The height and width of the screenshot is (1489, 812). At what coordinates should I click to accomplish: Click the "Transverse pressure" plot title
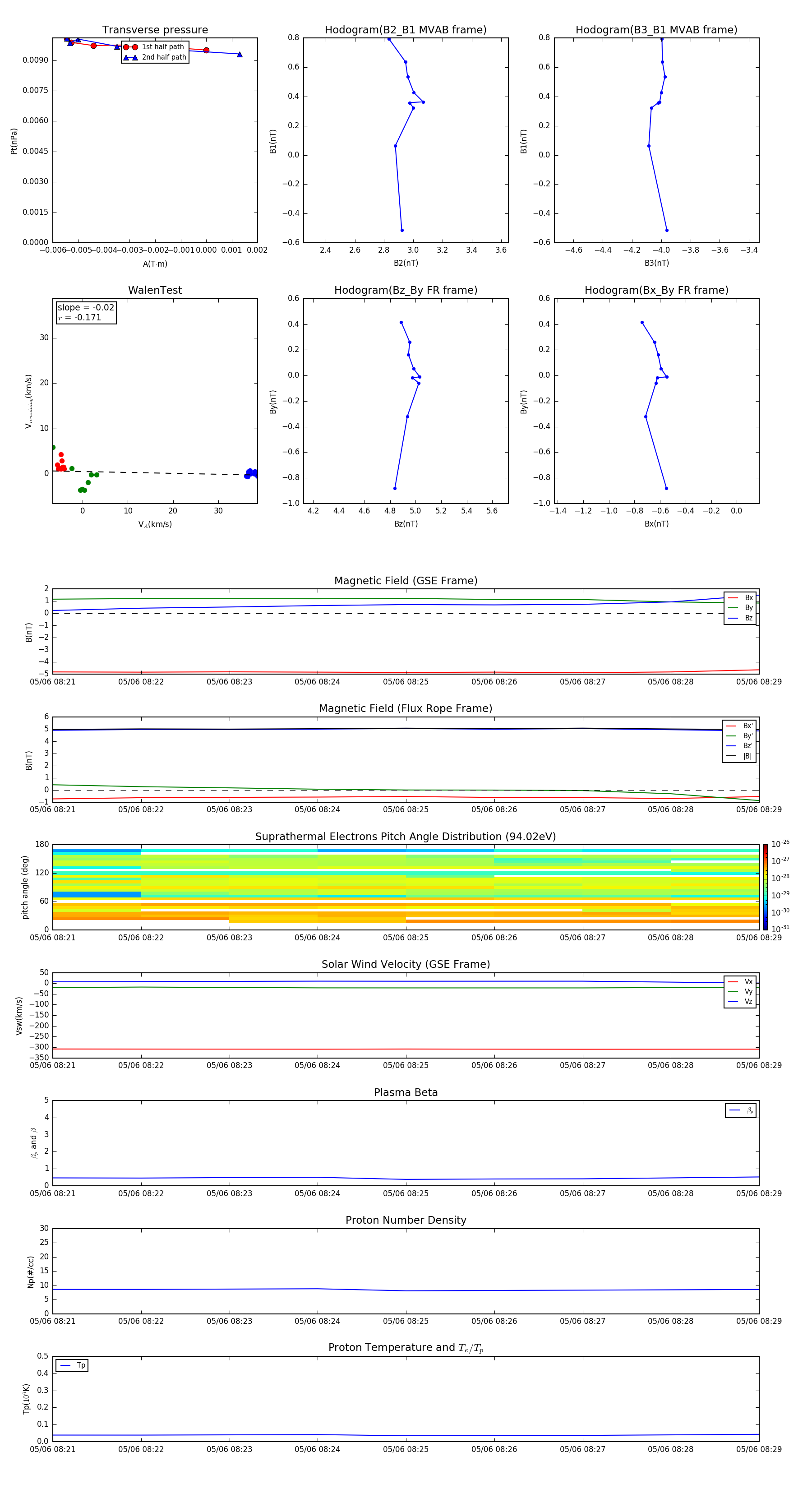coord(155,30)
